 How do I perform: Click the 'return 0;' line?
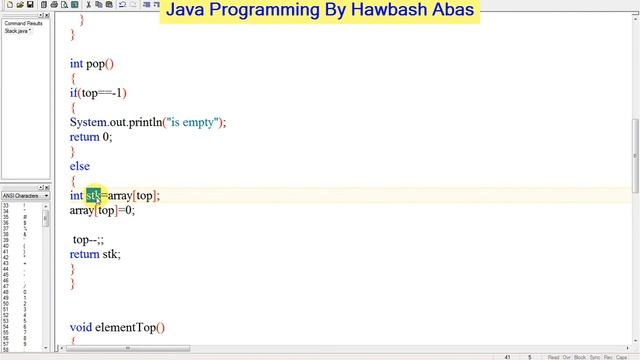click(91, 137)
